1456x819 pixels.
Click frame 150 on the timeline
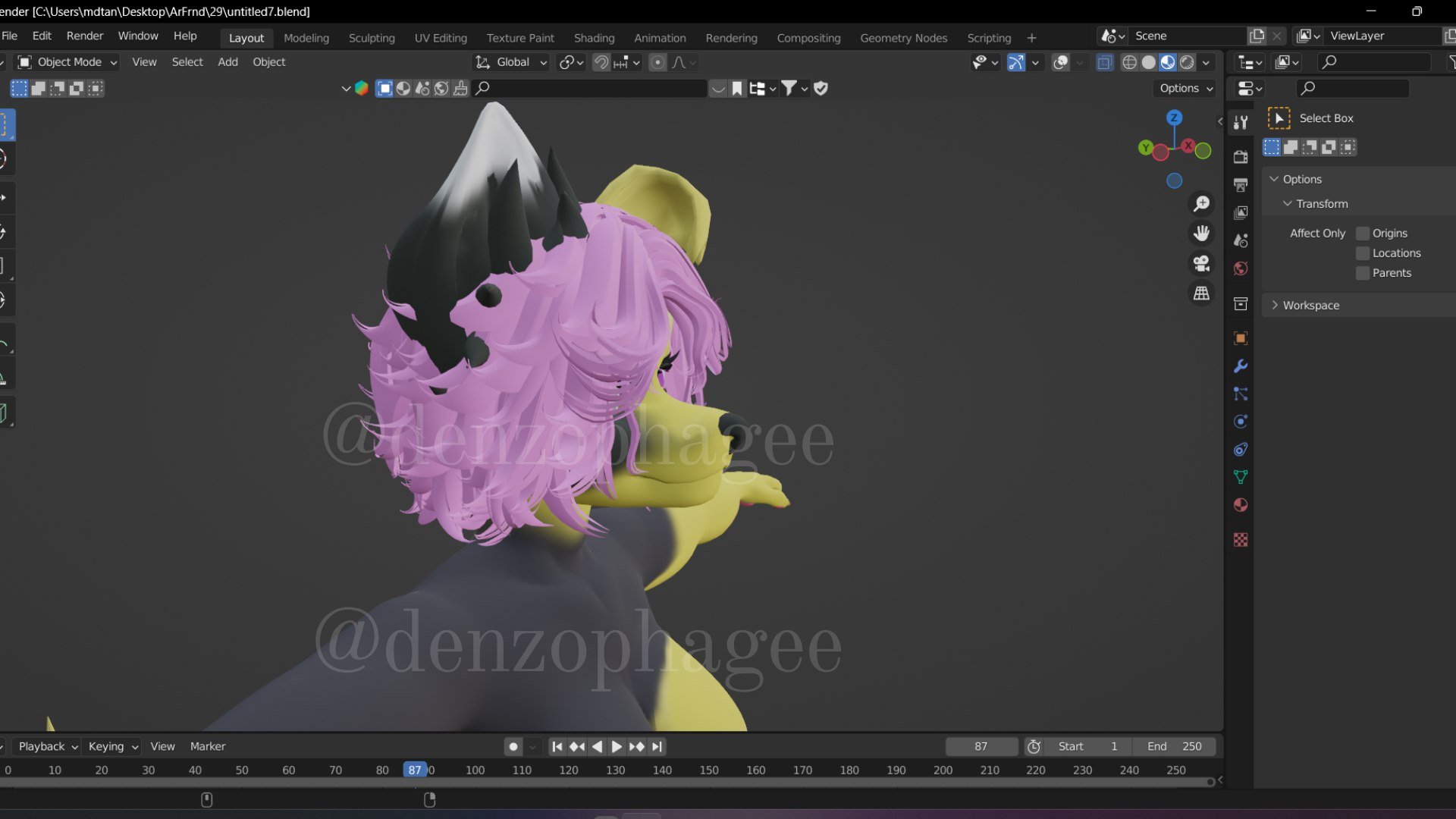(709, 770)
